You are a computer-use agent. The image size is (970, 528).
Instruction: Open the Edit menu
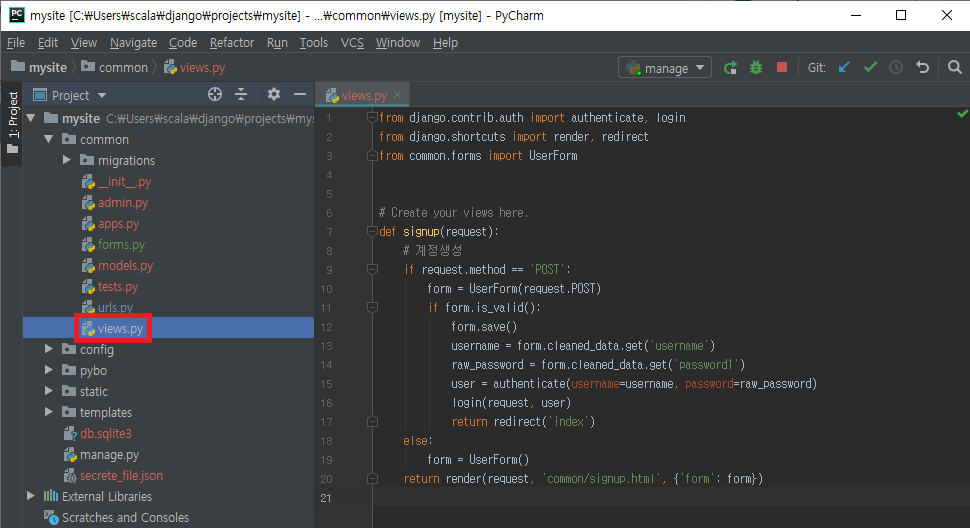[x=48, y=43]
